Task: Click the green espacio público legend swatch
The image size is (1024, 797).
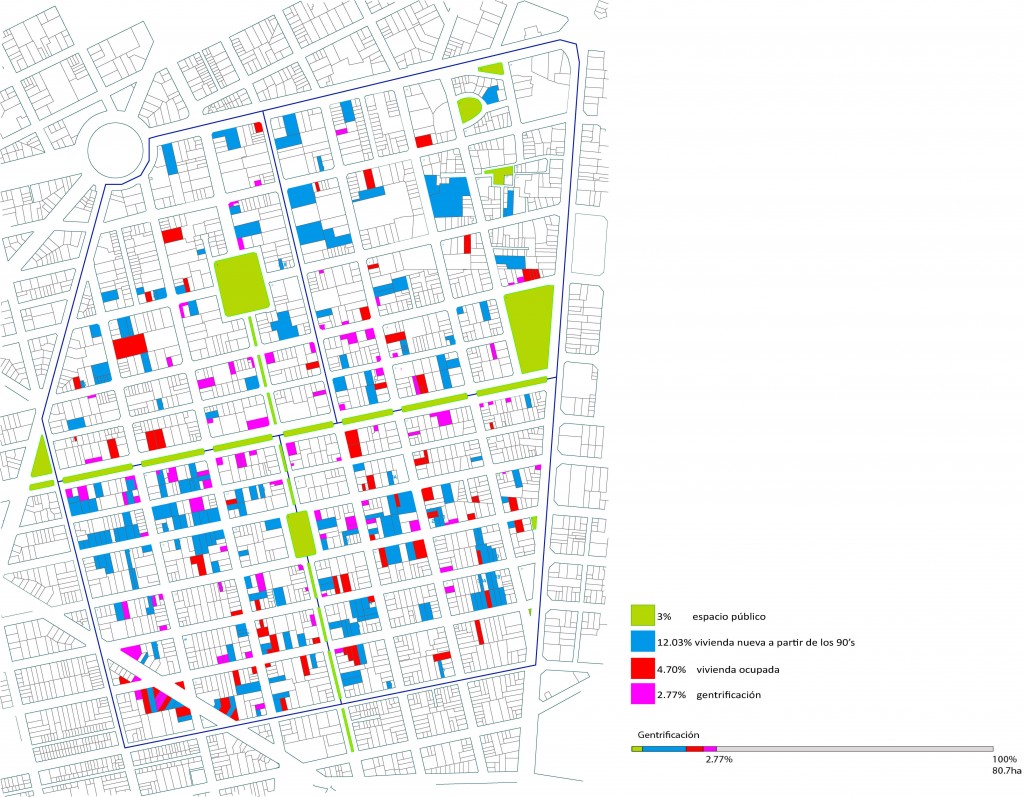Action: (x=643, y=615)
